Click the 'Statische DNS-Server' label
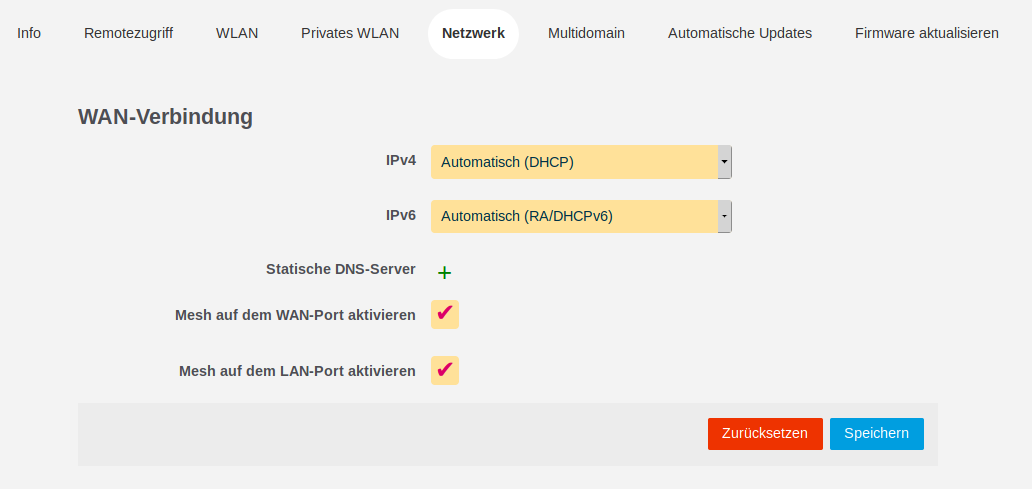This screenshot has width=1032, height=489. pyautogui.click(x=341, y=269)
